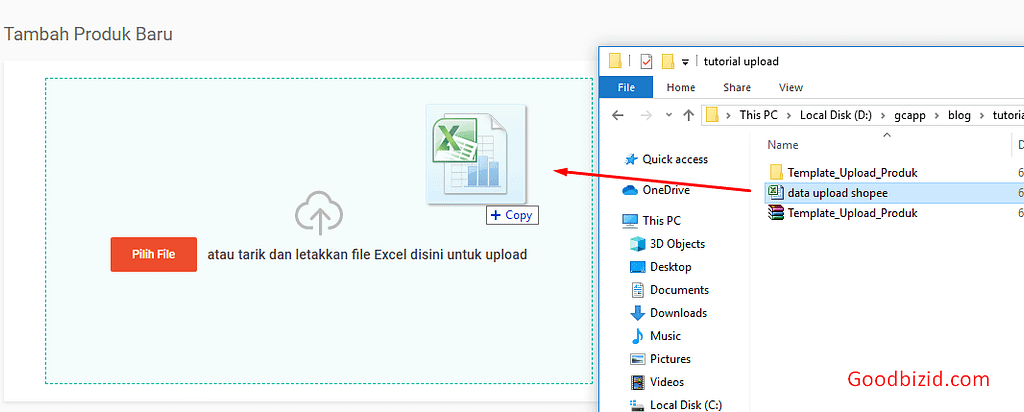Select Downloads in the sidebar
Image resolution: width=1024 pixels, height=412 pixels.
pos(677,313)
